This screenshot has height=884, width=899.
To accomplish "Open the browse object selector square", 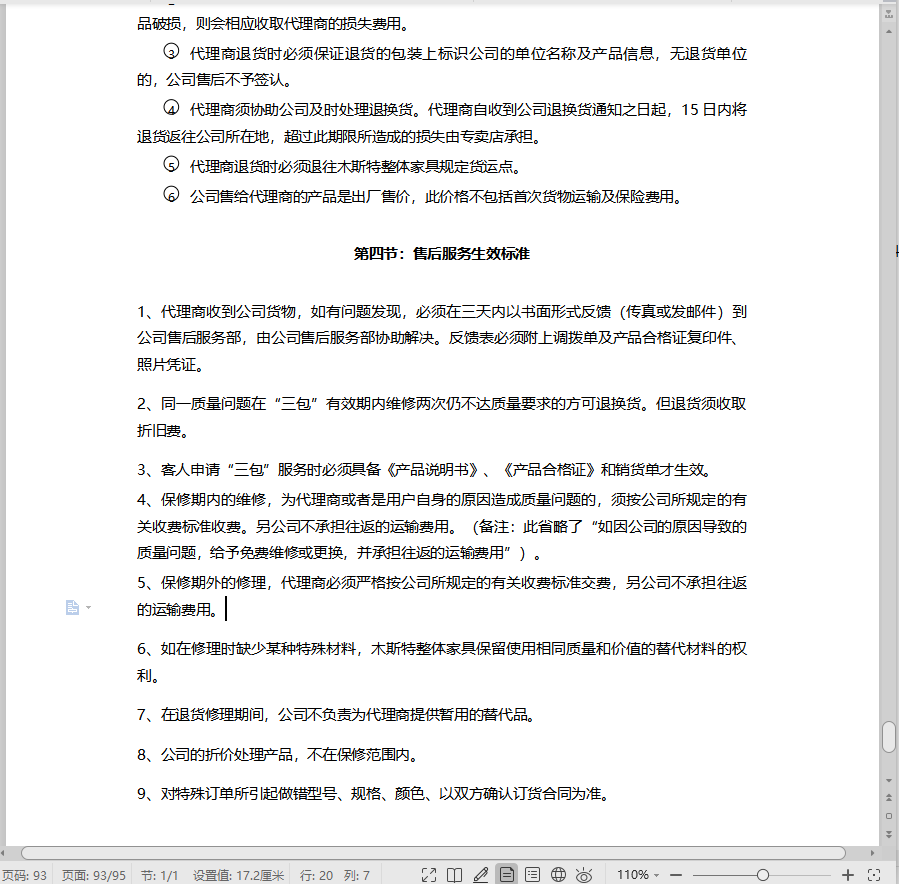I will tap(888, 815).
